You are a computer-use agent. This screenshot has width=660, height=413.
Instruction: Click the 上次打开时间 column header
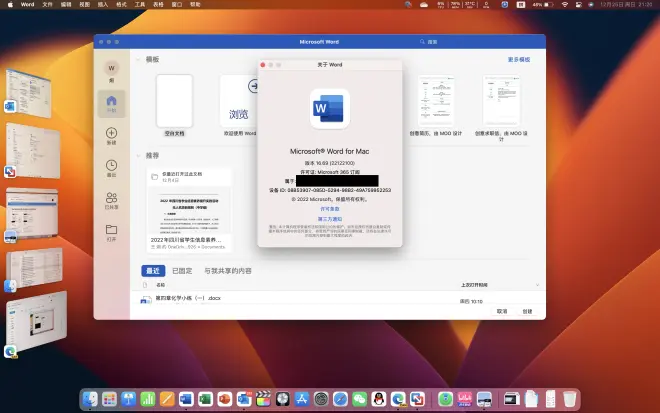[474, 285]
